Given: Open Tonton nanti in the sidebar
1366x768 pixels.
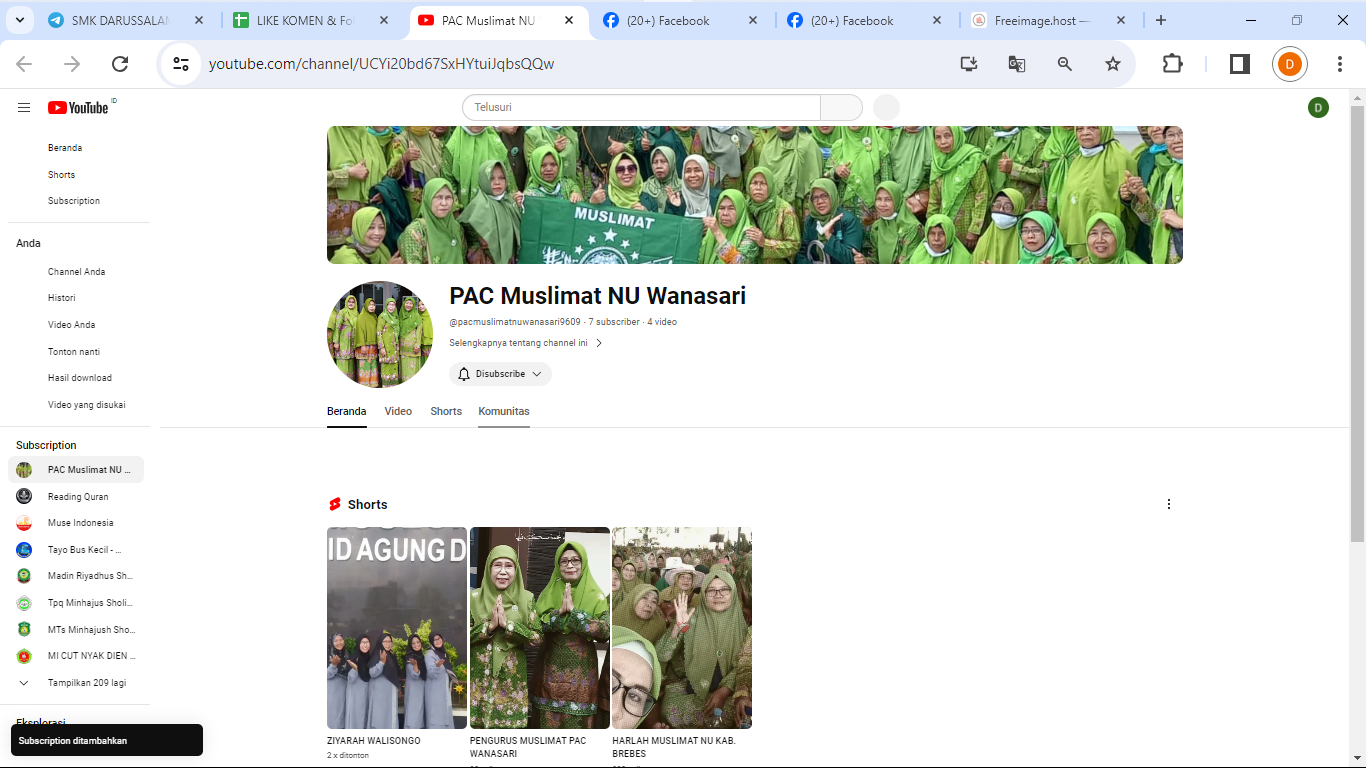Looking at the screenshot, I should tap(76, 352).
